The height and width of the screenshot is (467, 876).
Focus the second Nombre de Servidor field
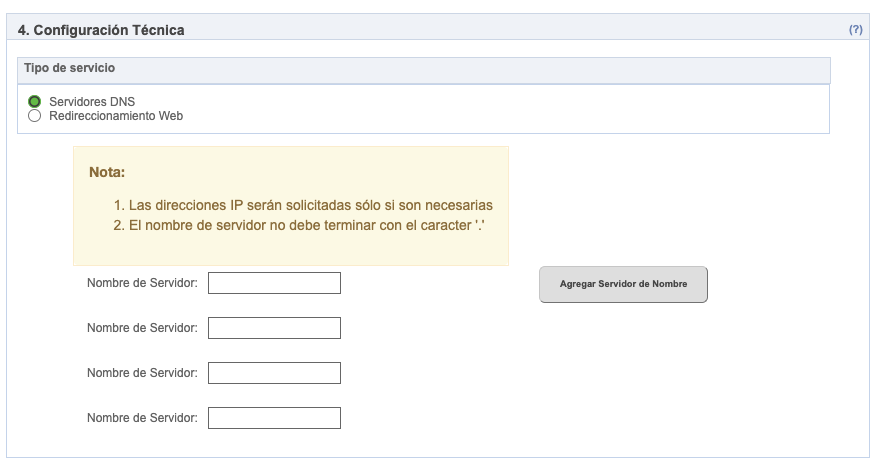(274, 328)
